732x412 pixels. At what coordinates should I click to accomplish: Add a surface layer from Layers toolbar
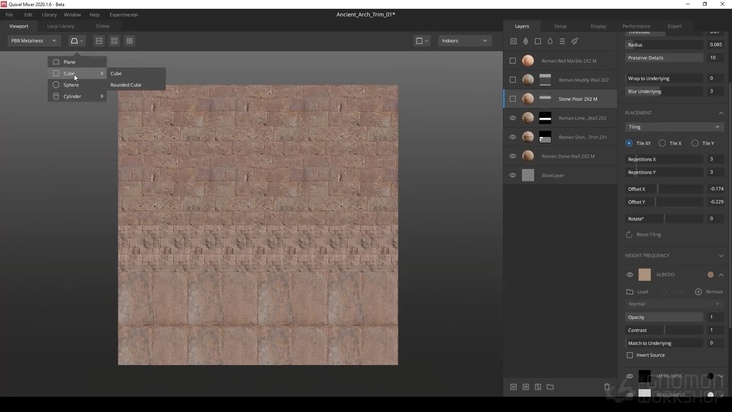click(514, 42)
